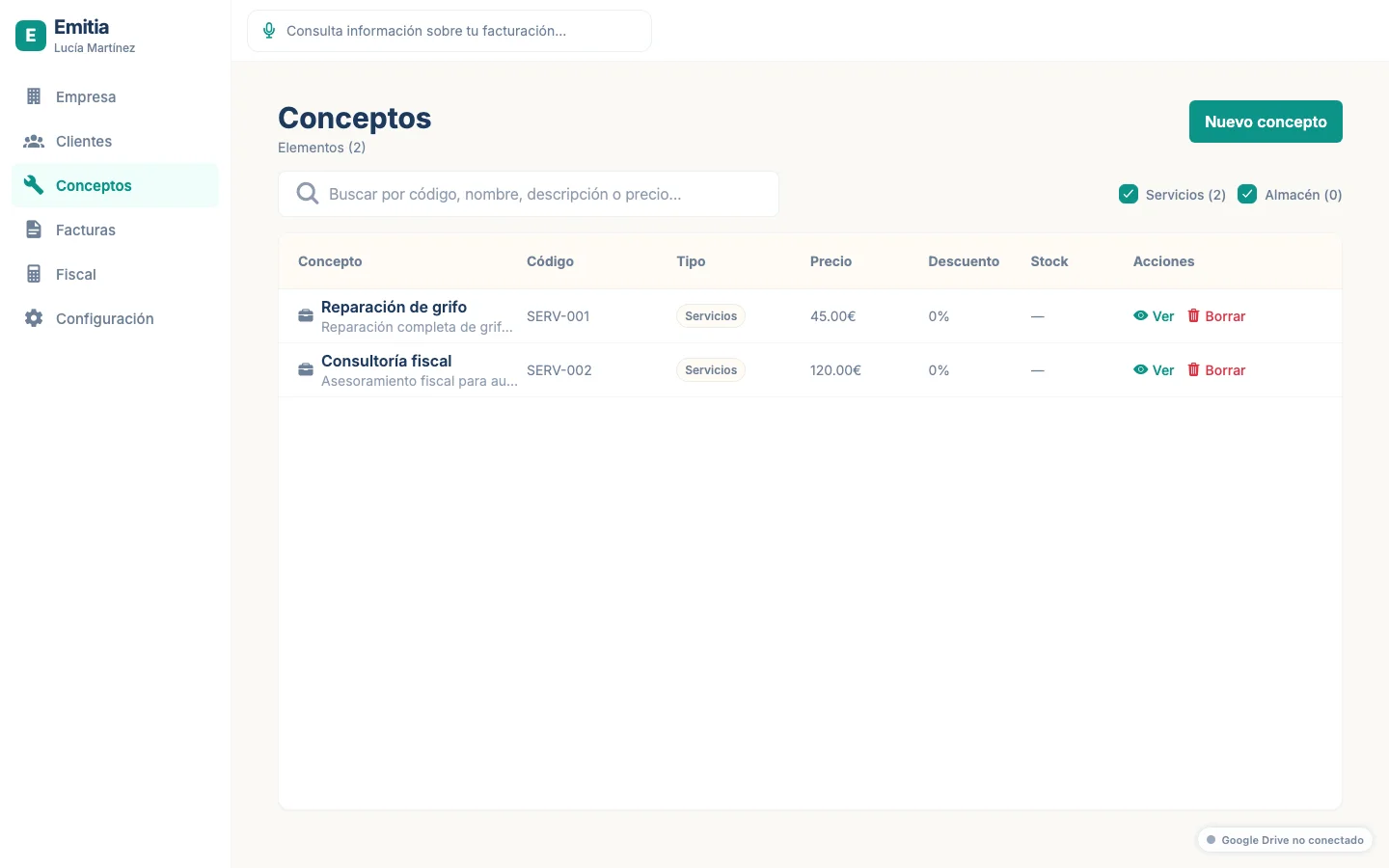This screenshot has width=1389, height=868.
Task: Click the Nuevo concepto button
Action: click(x=1266, y=122)
